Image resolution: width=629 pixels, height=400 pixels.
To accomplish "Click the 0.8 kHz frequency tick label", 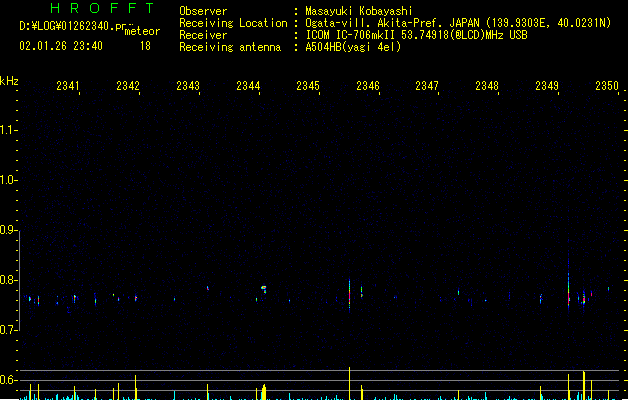I will 8,280.
